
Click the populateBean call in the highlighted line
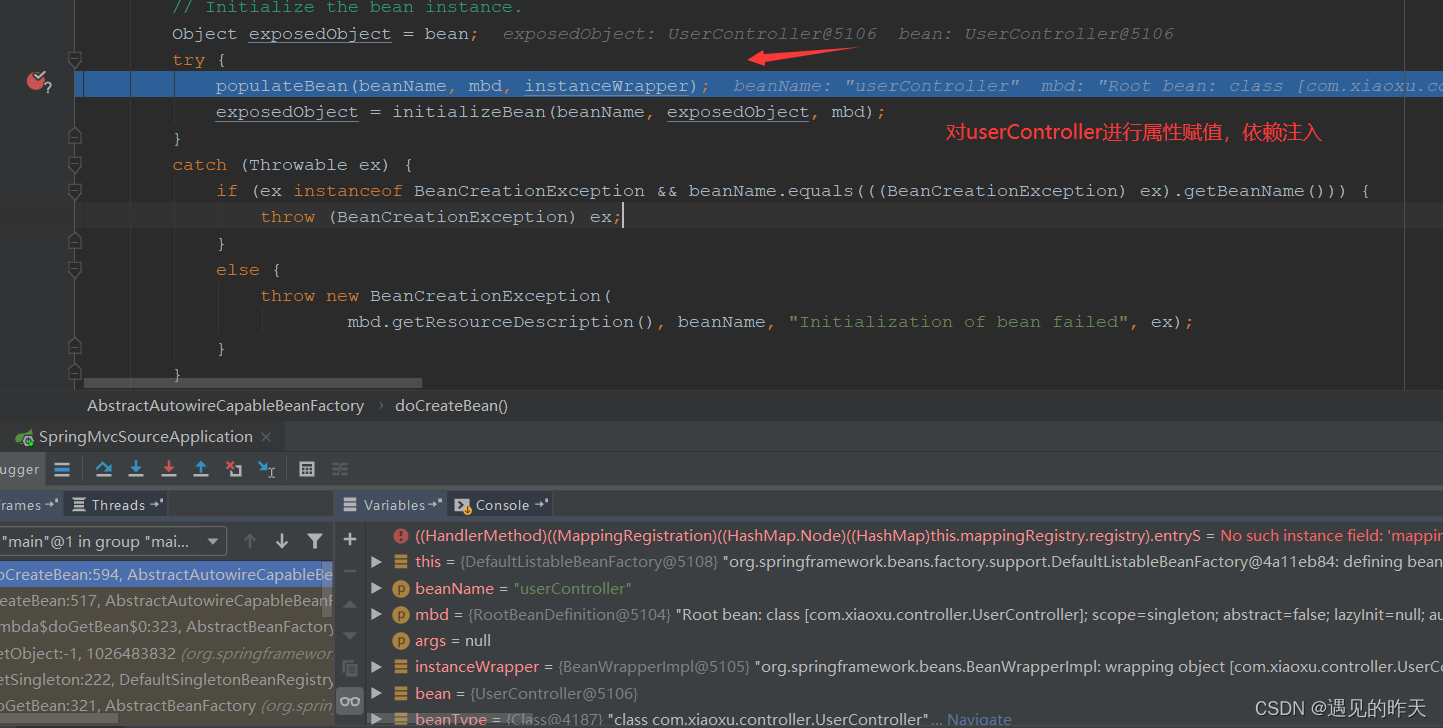click(282, 86)
